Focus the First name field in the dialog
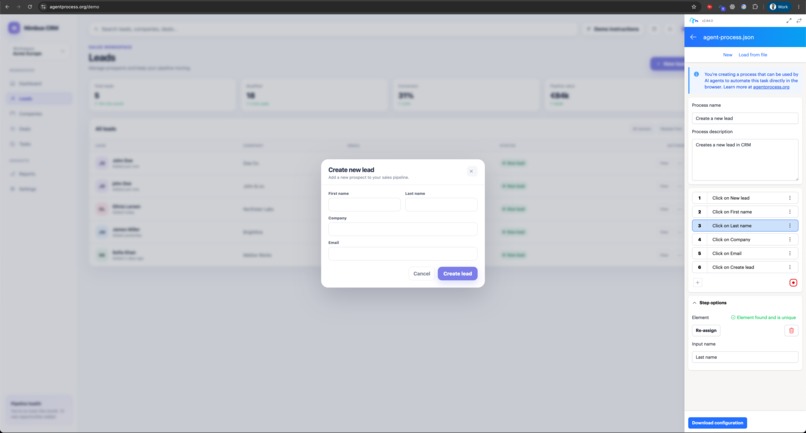This screenshot has height=433, width=806. pos(364,204)
